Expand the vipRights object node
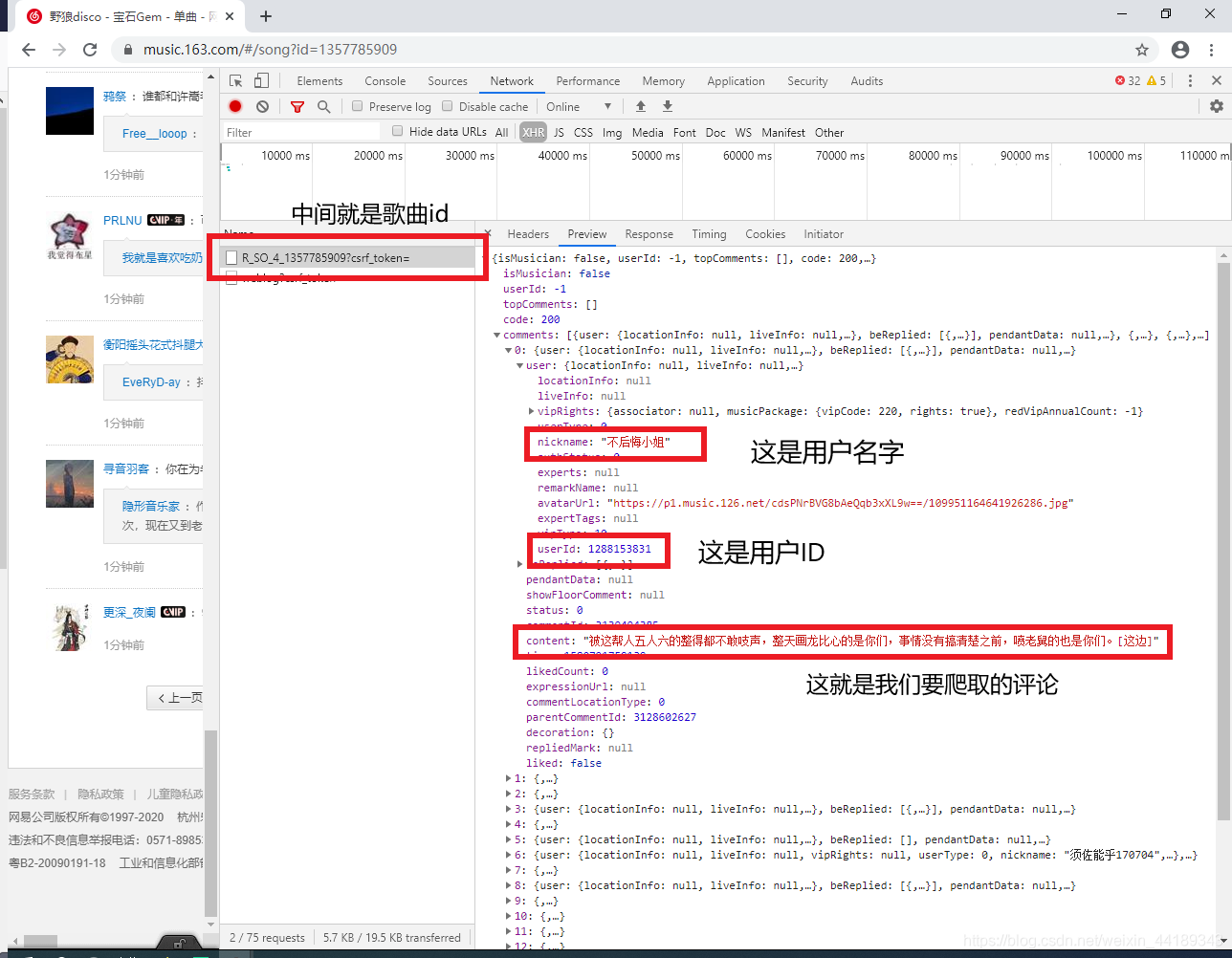 (531, 411)
